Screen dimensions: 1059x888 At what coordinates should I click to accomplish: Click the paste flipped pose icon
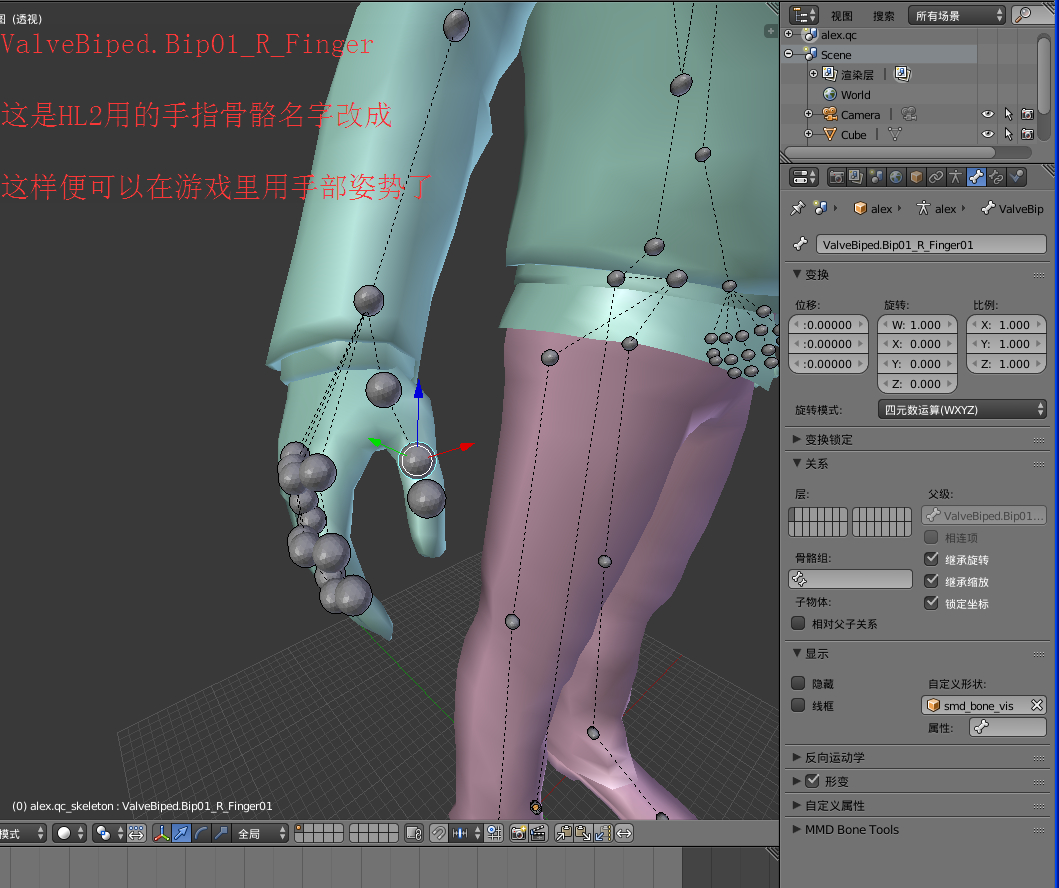[603, 833]
